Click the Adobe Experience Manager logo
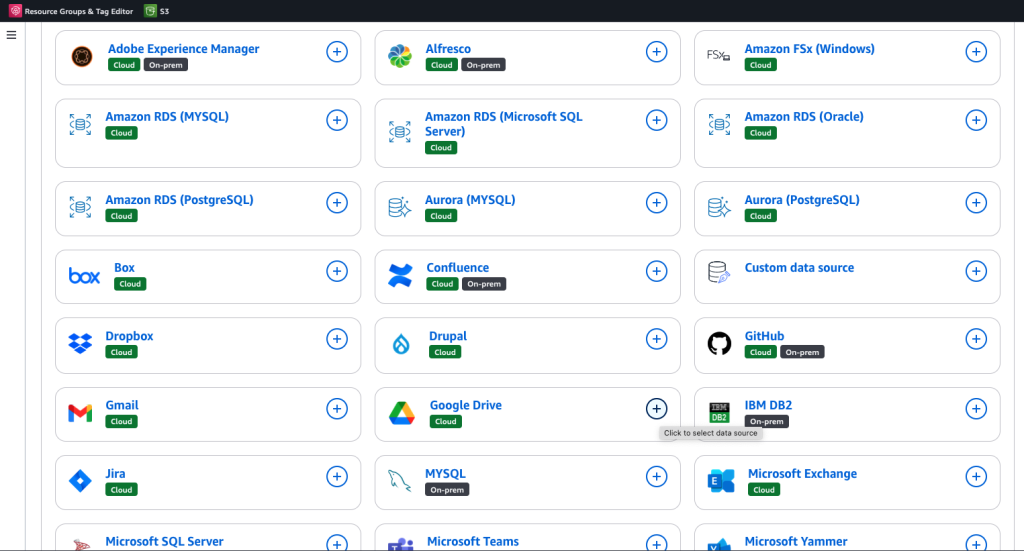Viewport: 1024px width, 551px height. pos(82,57)
